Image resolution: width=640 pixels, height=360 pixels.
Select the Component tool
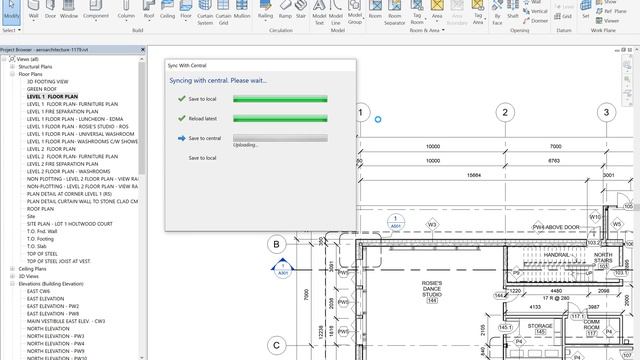click(x=96, y=10)
